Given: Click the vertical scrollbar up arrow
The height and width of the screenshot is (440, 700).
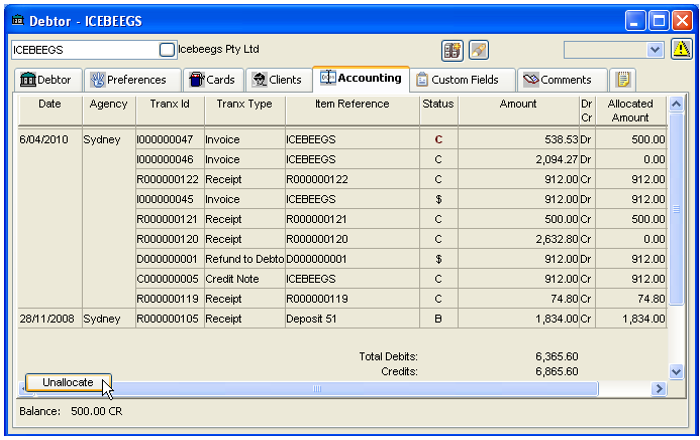Looking at the screenshot, I should [676, 104].
